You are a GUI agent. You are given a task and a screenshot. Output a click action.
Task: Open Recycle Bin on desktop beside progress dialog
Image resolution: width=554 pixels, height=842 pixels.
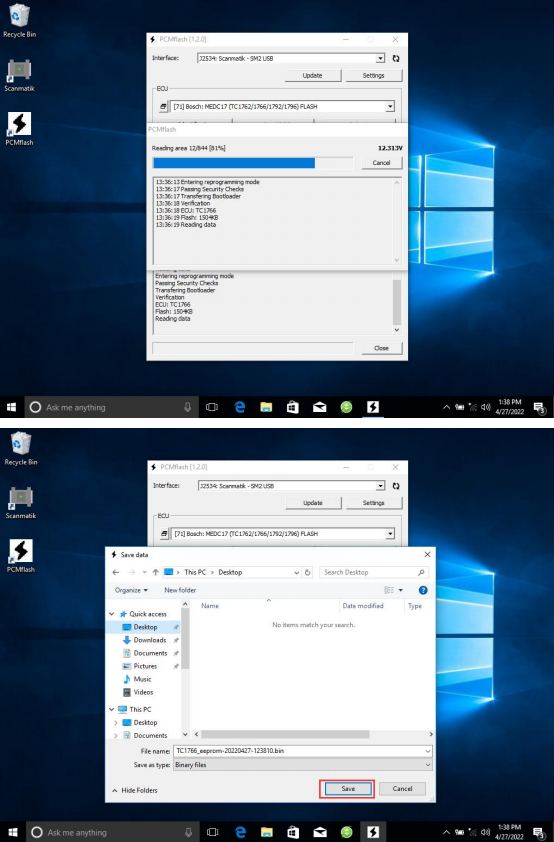19,21
